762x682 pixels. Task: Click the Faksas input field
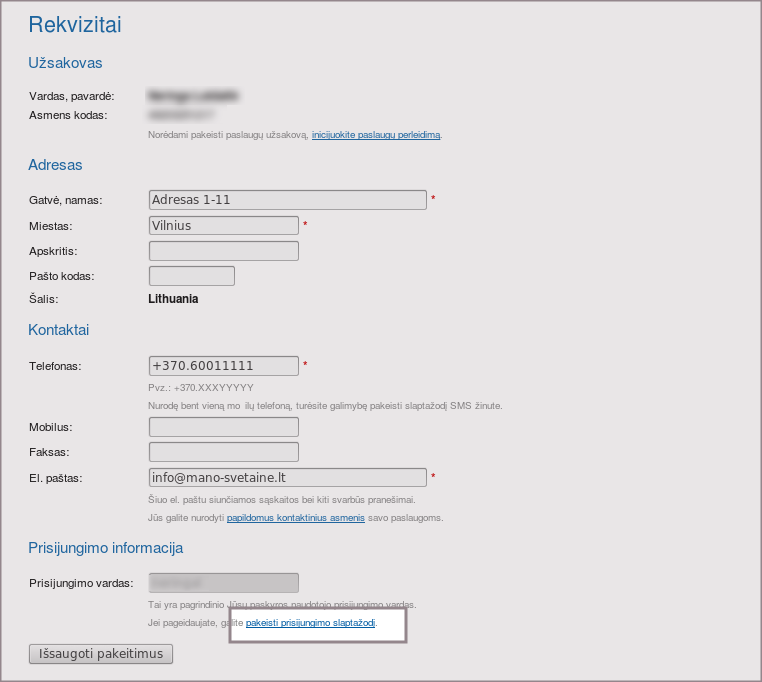(x=223, y=453)
